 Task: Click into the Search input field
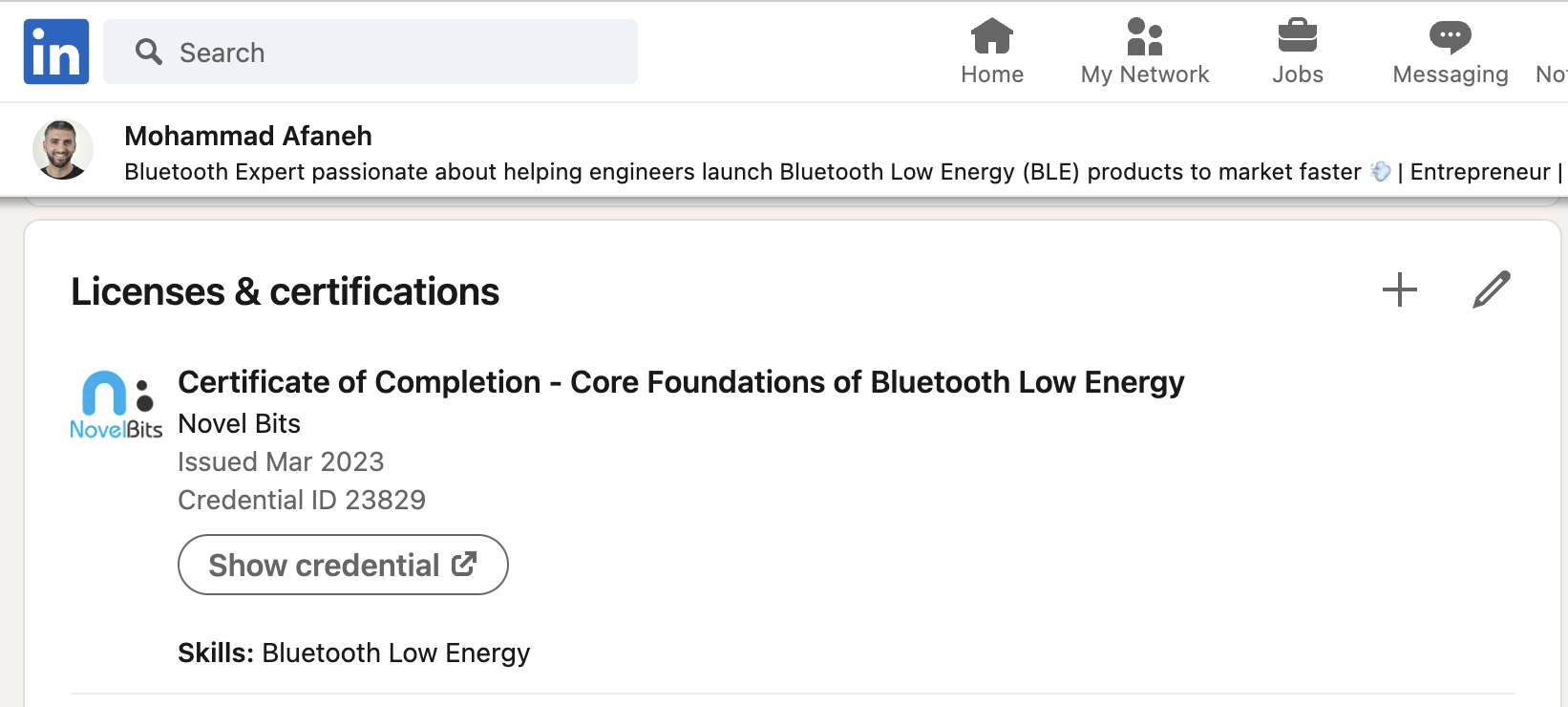point(371,52)
